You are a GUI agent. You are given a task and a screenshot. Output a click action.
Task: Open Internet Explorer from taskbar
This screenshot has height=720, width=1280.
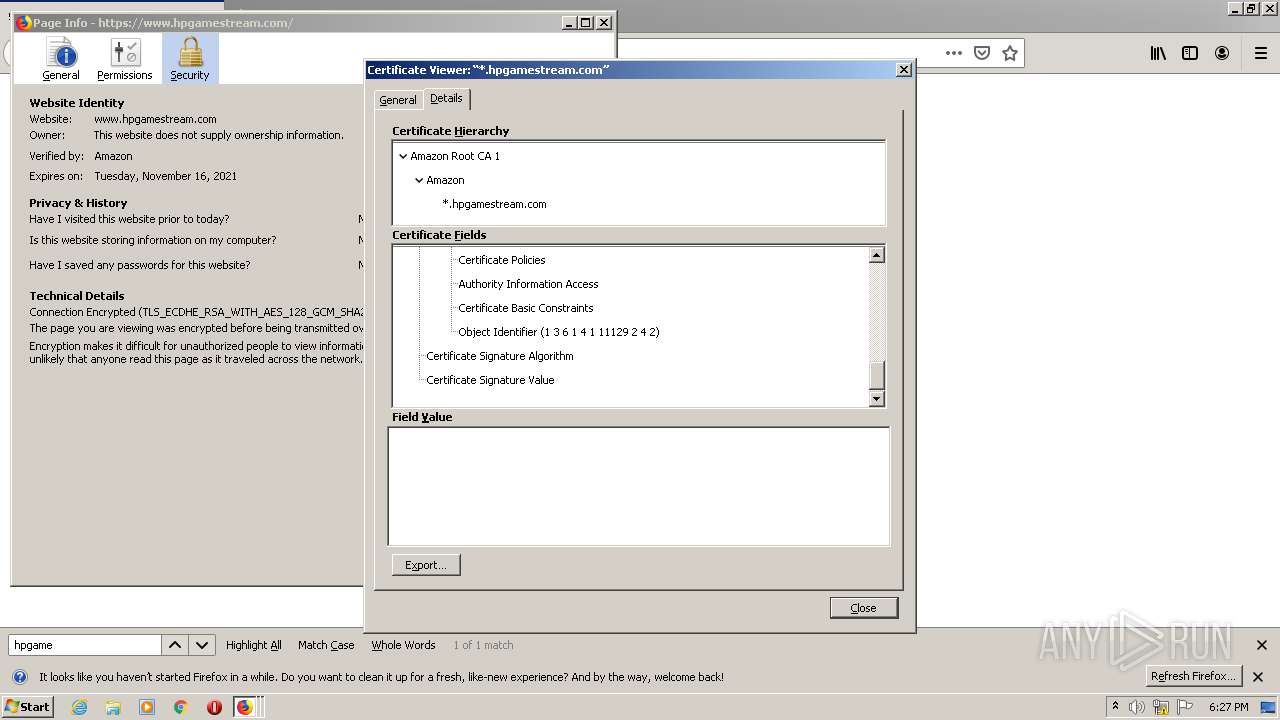79,707
